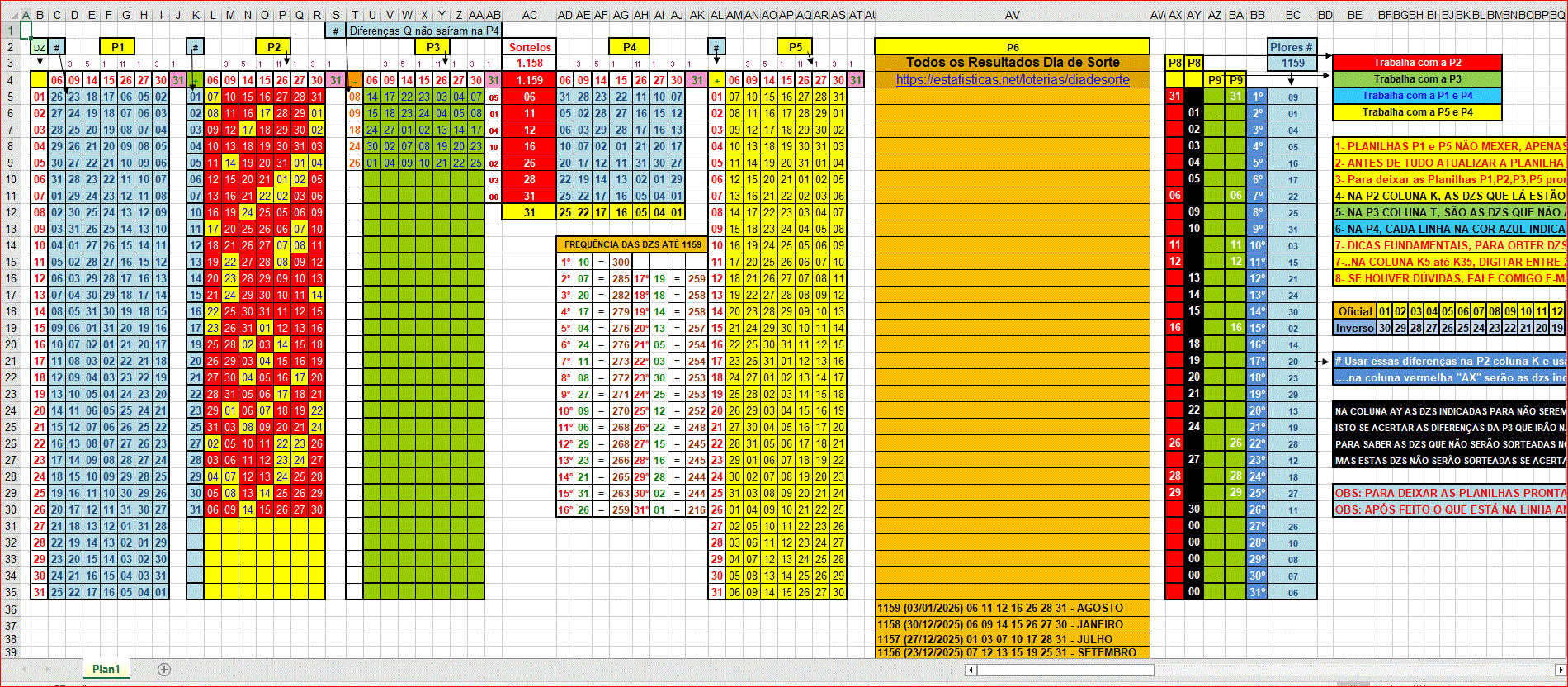Click the horizontal scrollbar right arrow

pyautogui.click(x=1560, y=670)
